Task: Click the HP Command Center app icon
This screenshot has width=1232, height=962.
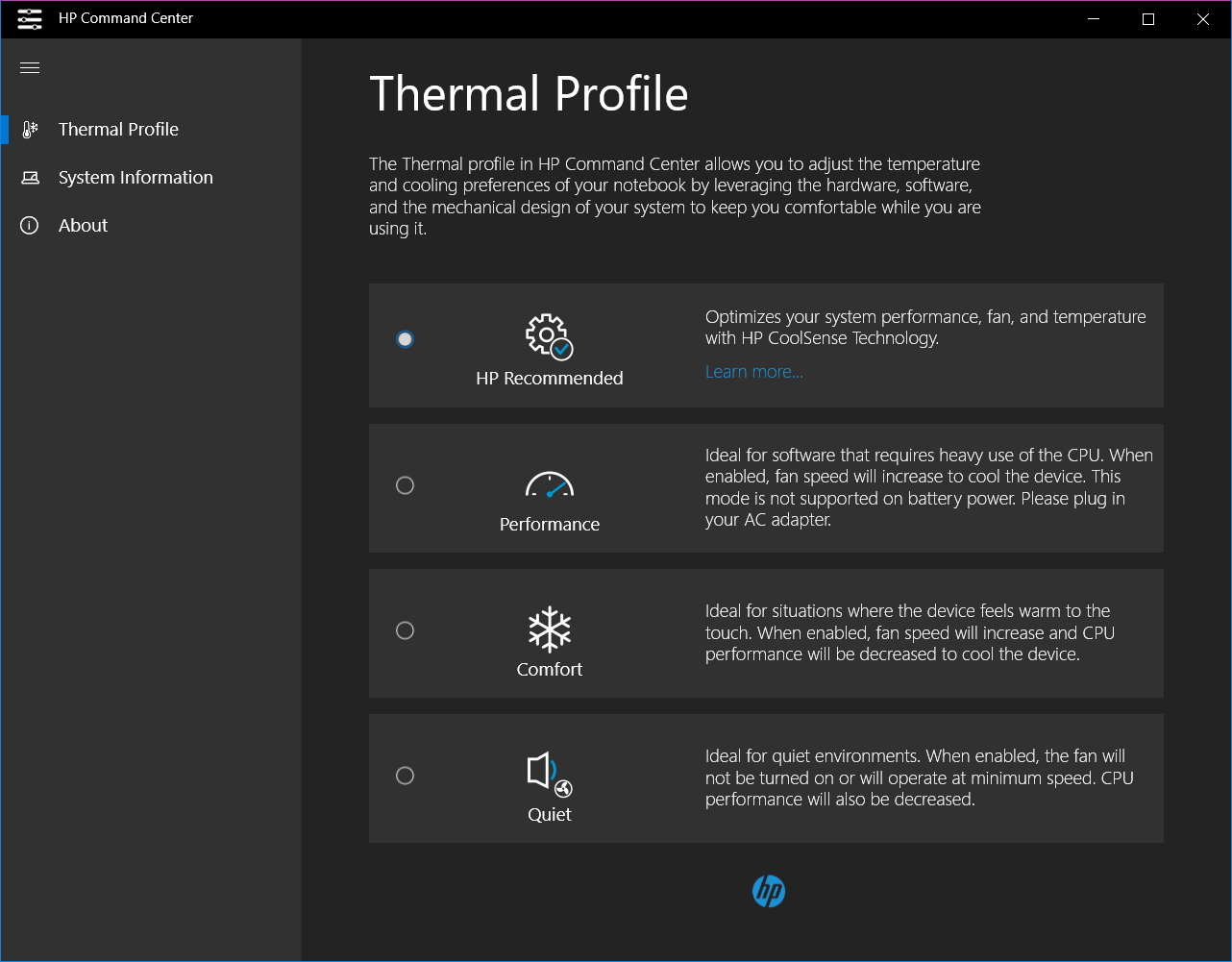Action: (x=30, y=18)
